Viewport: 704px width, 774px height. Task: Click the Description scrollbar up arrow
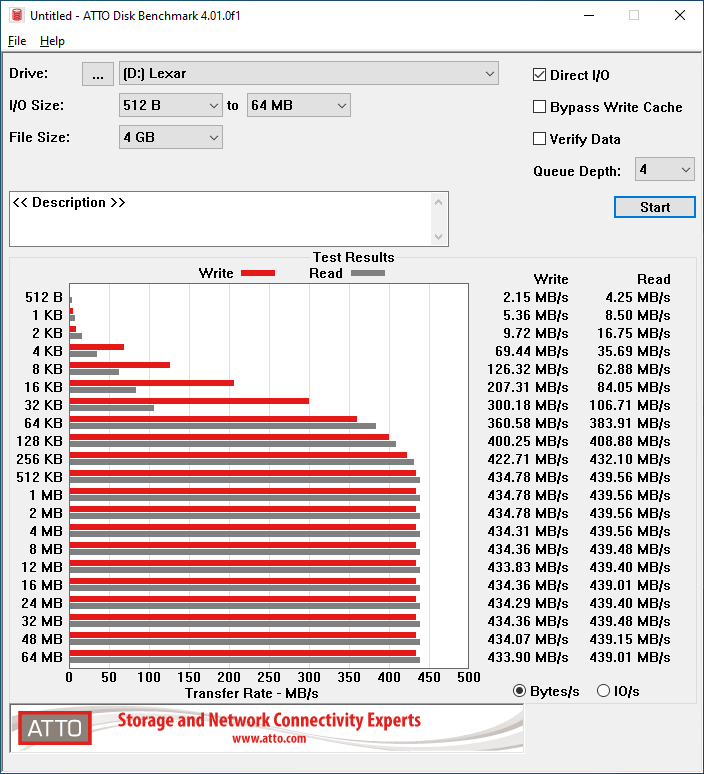(x=438, y=202)
